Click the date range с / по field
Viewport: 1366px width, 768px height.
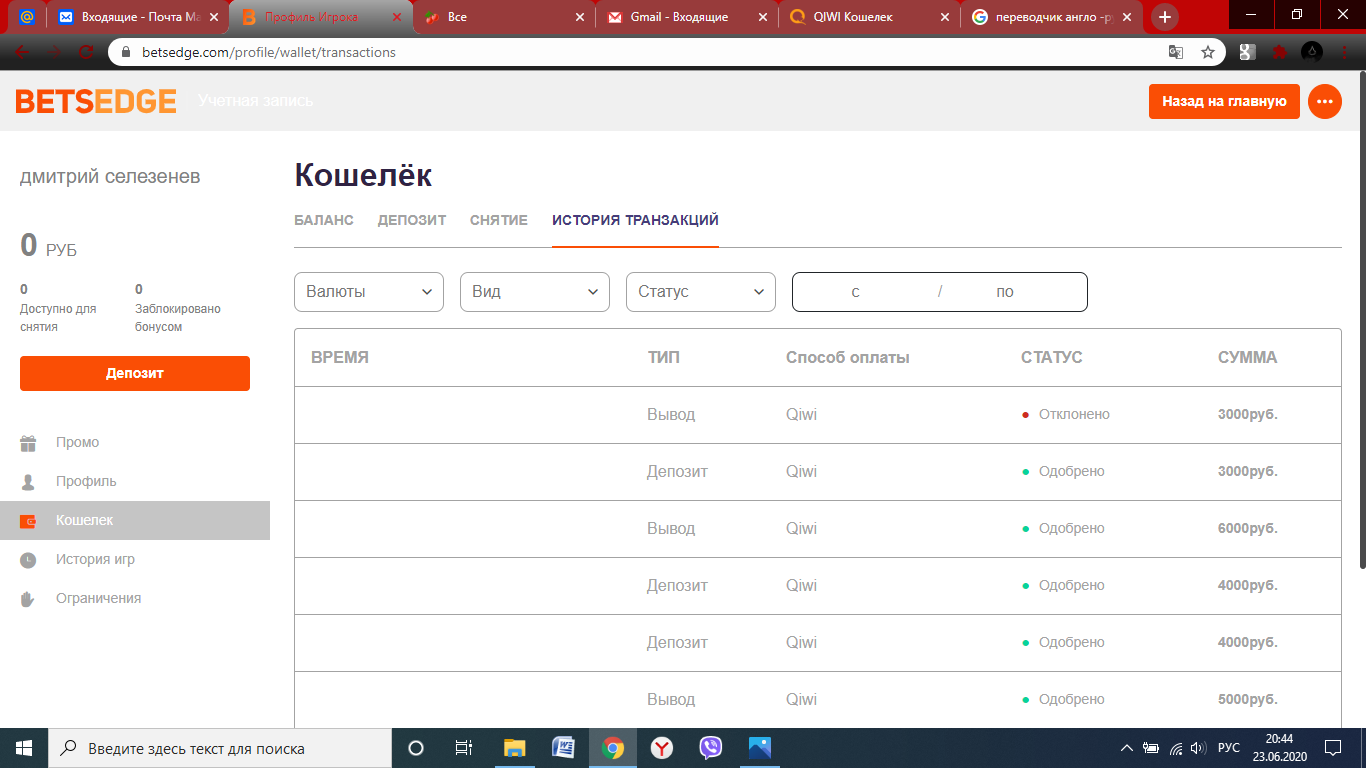tap(939, 292)
